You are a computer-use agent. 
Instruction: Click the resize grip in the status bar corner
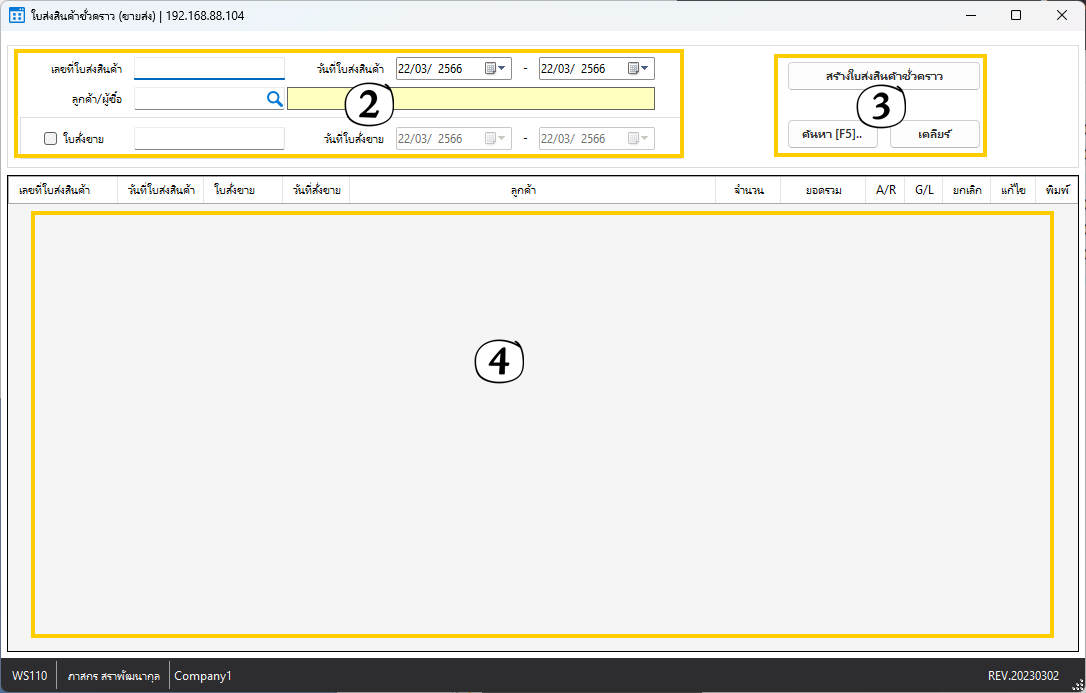(x=1077, y=684)
